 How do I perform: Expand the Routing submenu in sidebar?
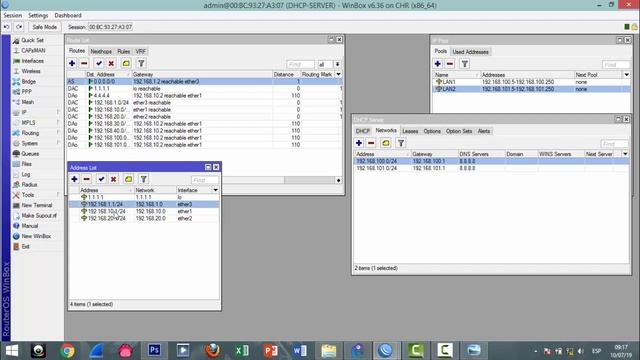(x=30, y=133)
